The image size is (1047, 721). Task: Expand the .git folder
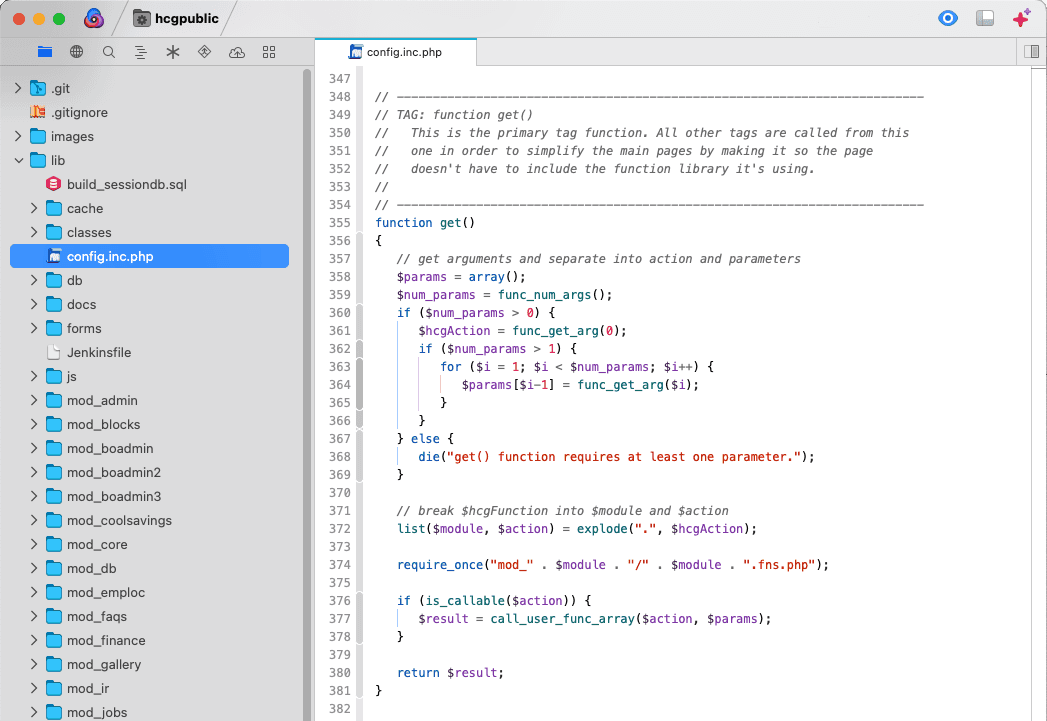[18, 88]
